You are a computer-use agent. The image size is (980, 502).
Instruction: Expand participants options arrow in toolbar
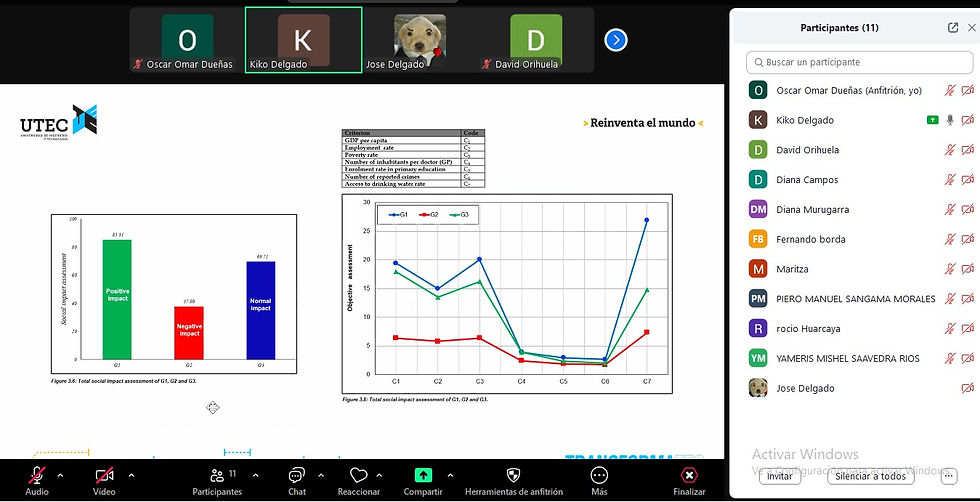[x=255, y=476]
